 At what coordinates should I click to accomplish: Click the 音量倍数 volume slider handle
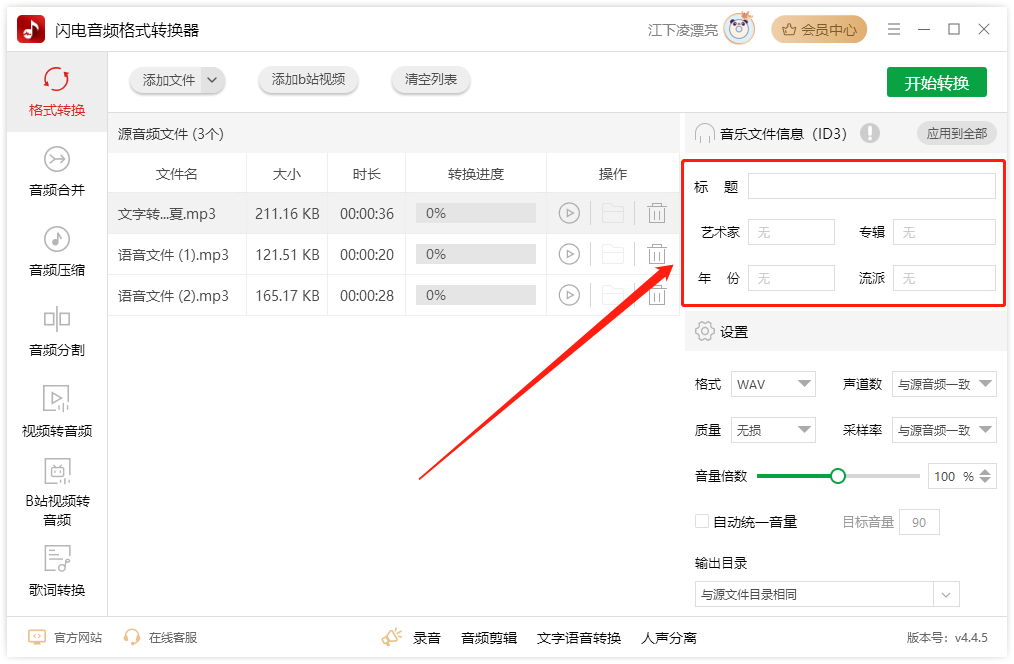coord(838,476)
